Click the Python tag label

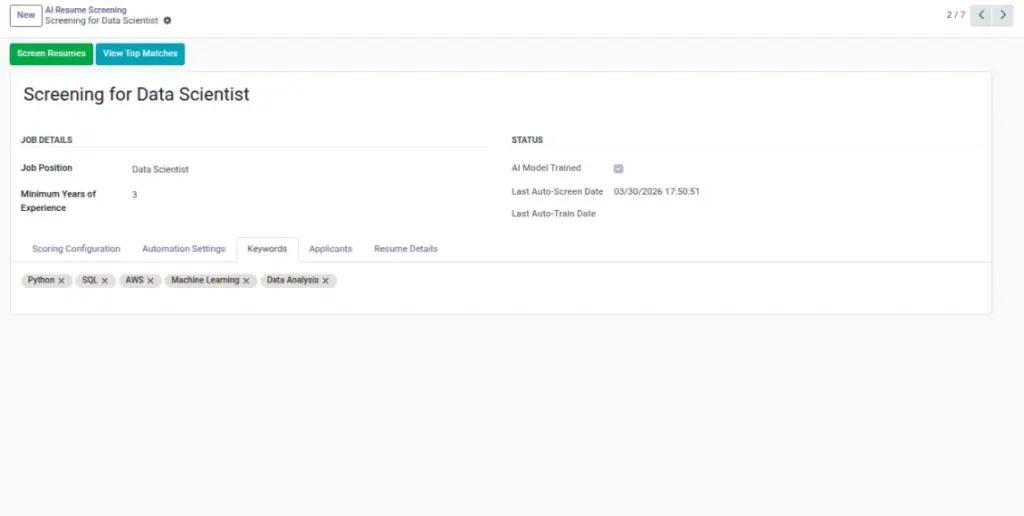point(41,280)
